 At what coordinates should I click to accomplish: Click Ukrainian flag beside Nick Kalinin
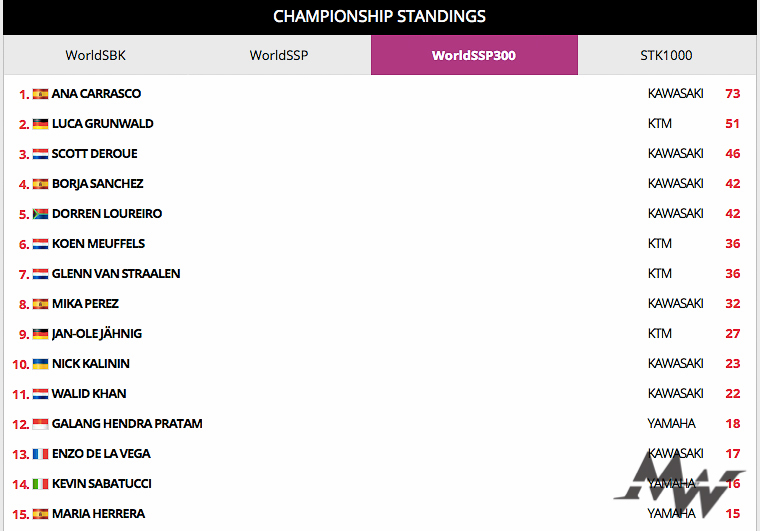click(40, 364)
